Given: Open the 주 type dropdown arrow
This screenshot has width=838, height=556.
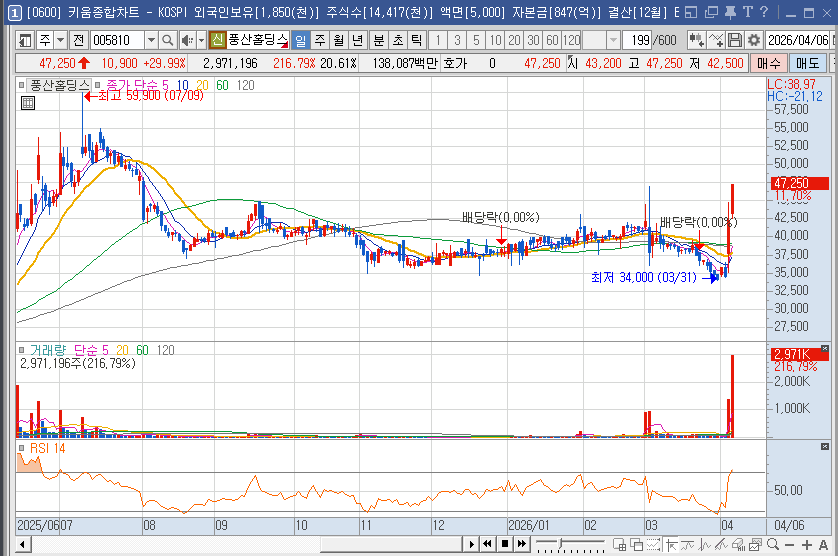Looking at the screenshot, I should [60, 40].
